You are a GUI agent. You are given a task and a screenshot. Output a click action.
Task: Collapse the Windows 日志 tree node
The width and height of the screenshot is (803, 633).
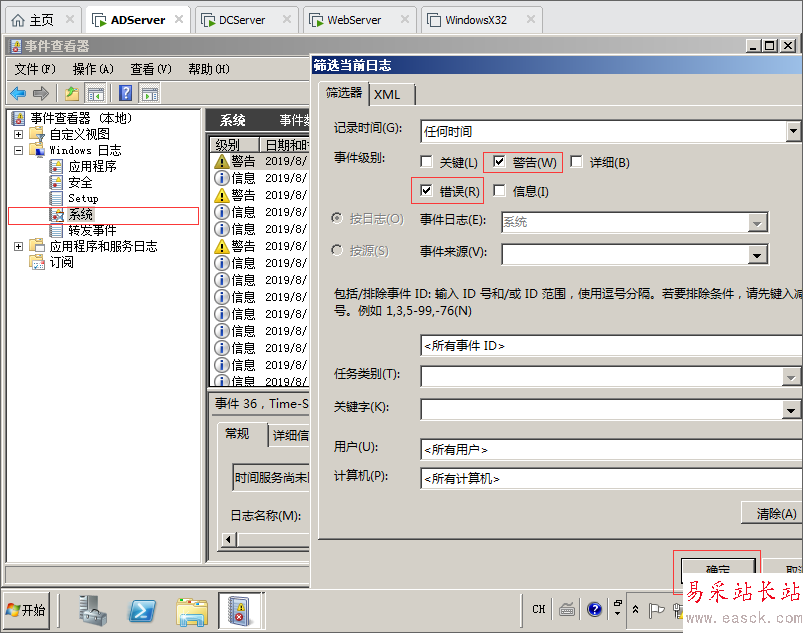[18, 150]
